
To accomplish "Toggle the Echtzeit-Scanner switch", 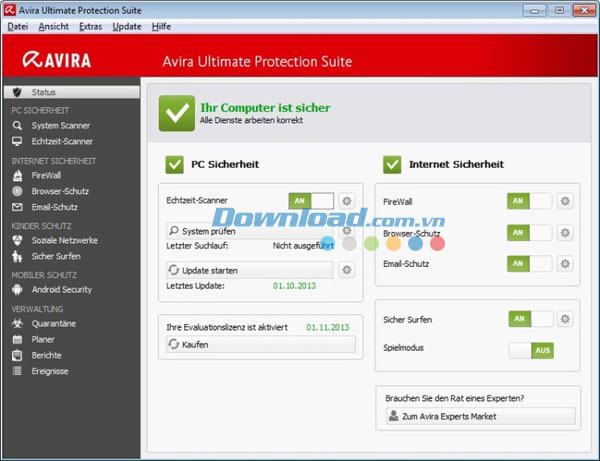I will [x=311, y=201].
